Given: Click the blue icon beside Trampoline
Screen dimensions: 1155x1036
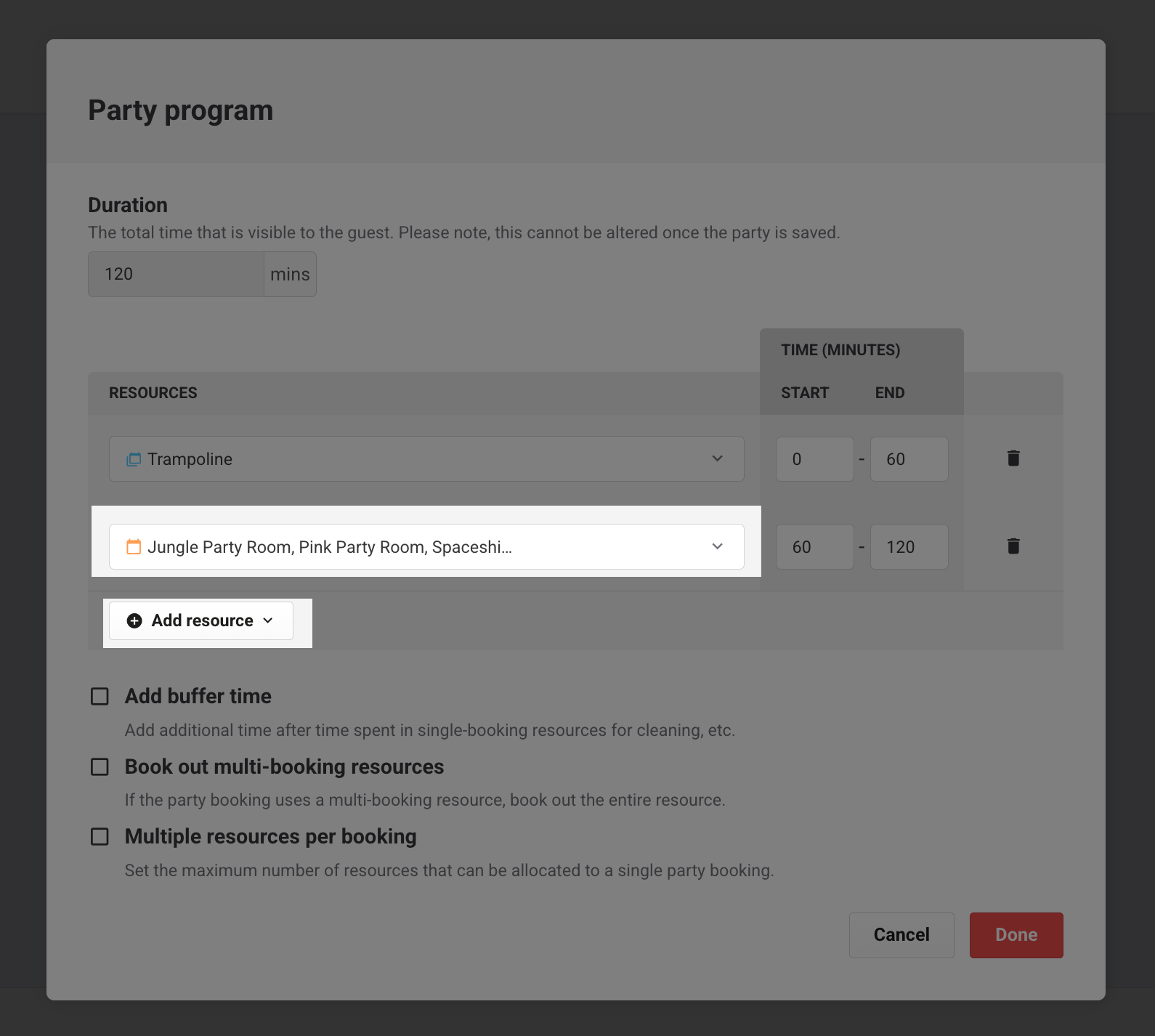Looking at the screenshot, I should (134, 459).
